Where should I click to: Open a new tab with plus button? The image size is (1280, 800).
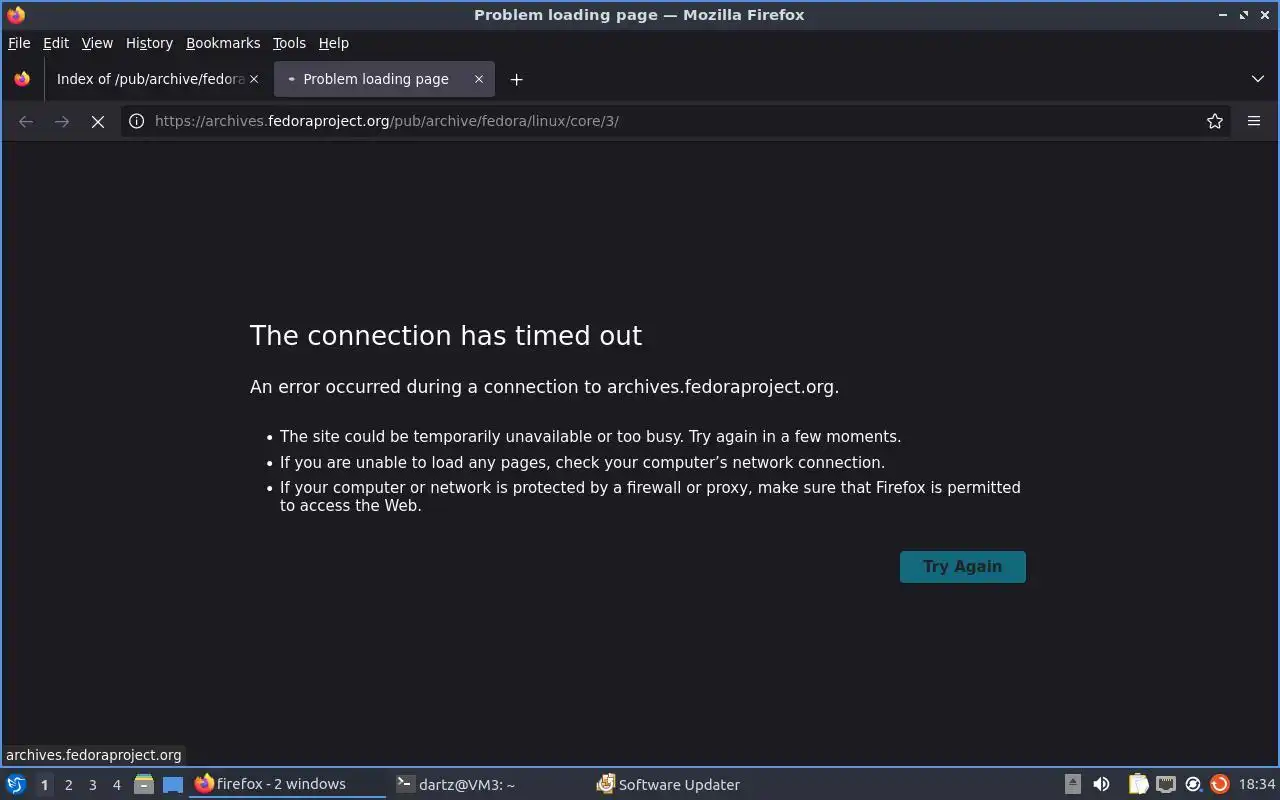tap(516, 79)
